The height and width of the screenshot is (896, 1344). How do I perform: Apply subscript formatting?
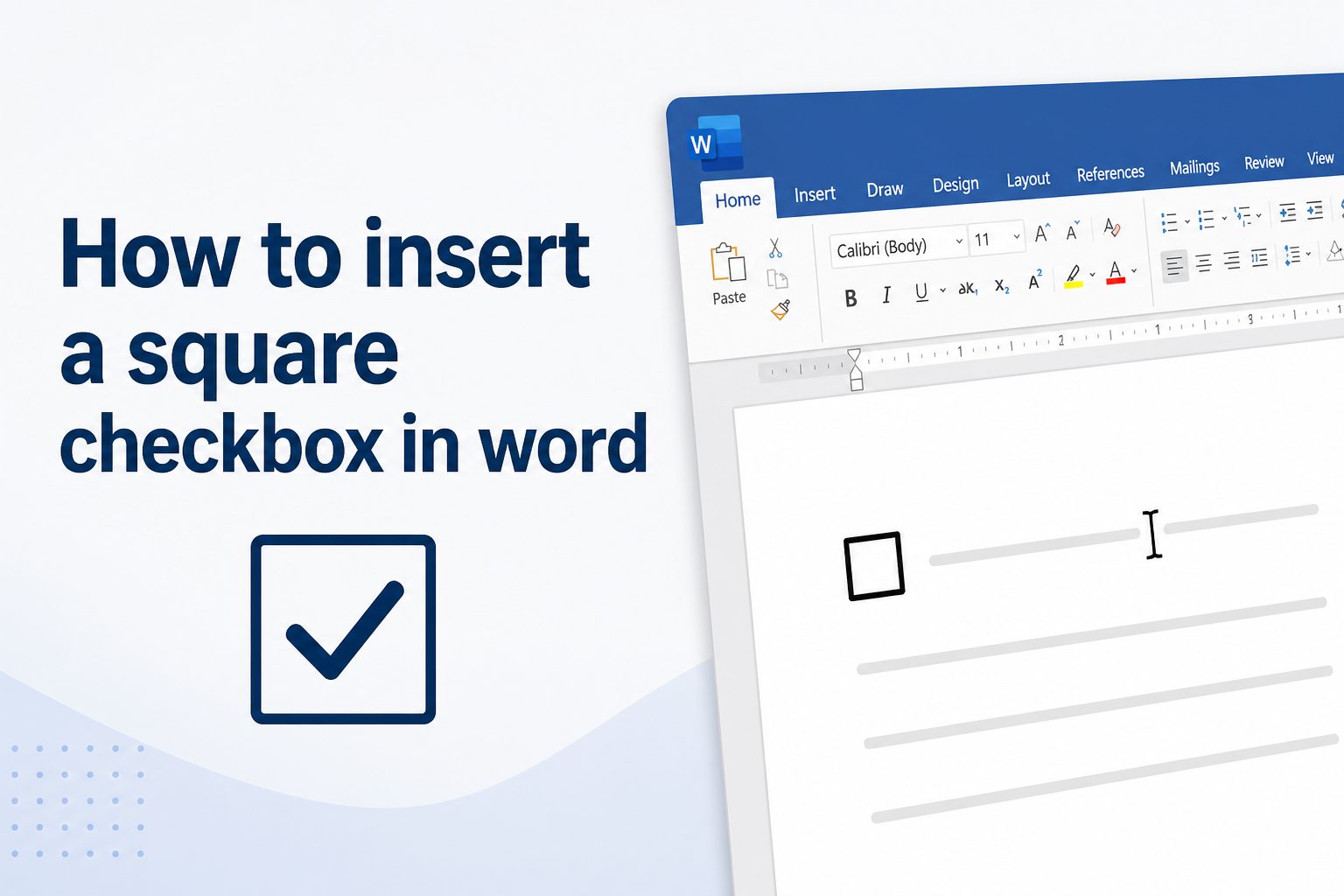click(x=1002, y=286)
